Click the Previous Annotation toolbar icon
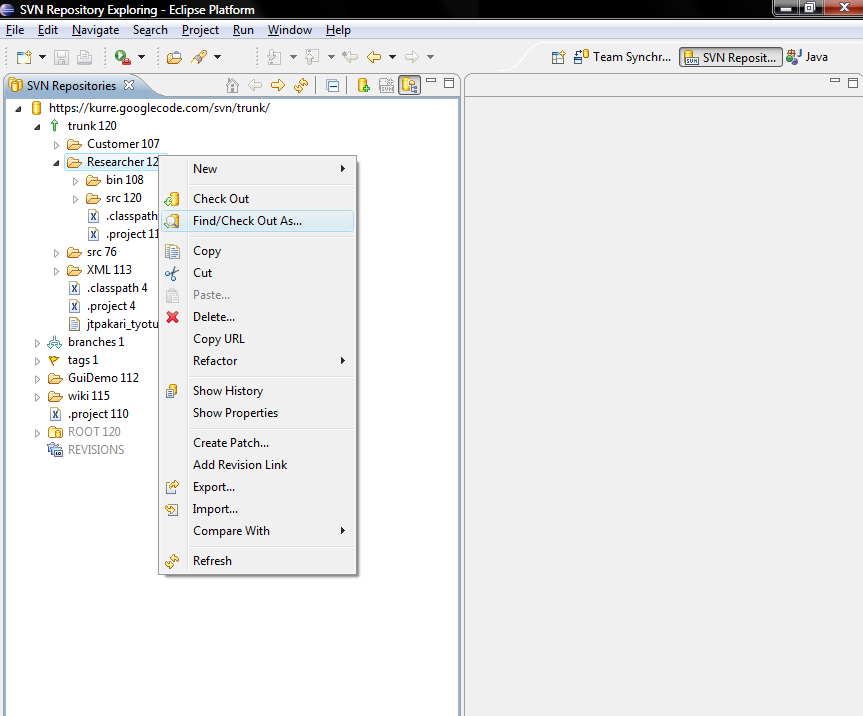863x716 pixels. [312, 57]
